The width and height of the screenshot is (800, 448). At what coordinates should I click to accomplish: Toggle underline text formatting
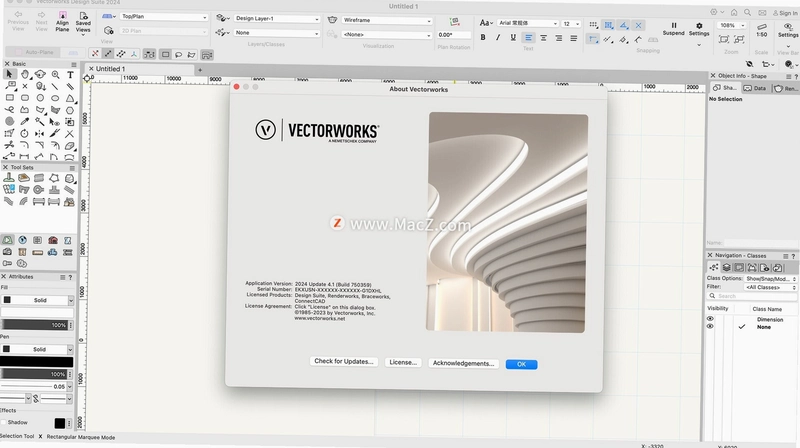coord(513,38)
